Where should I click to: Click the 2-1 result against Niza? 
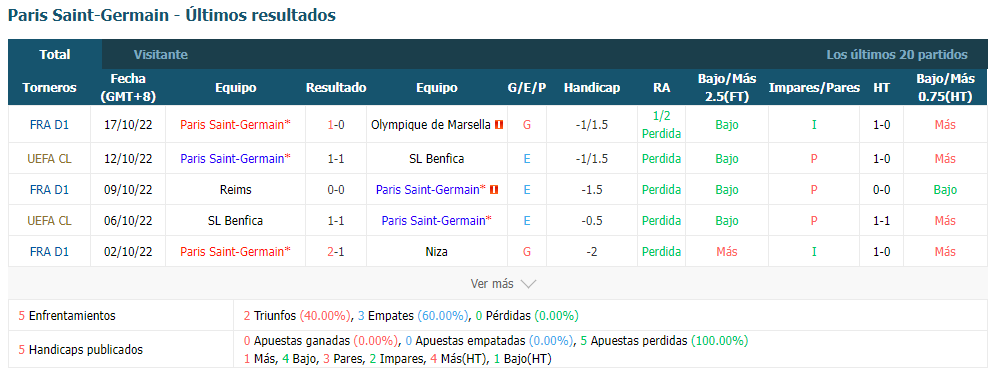[336, 251]
